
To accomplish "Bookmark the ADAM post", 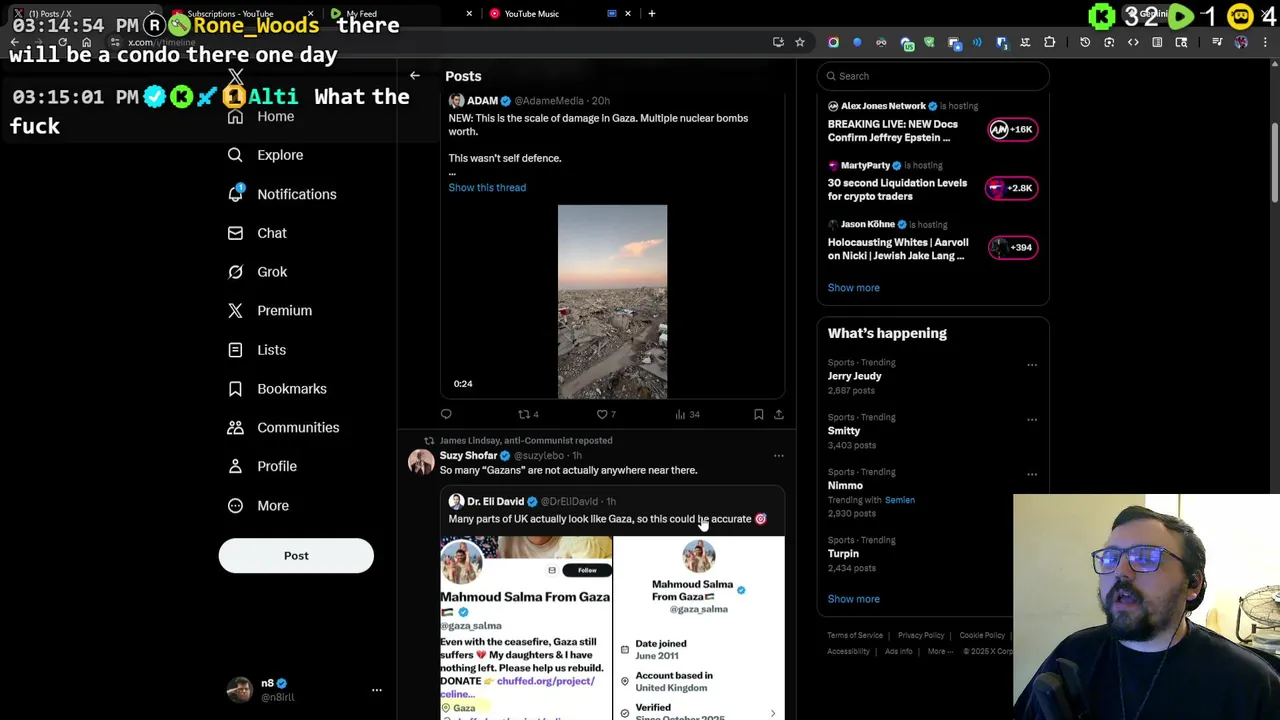I will coord(758,414).
